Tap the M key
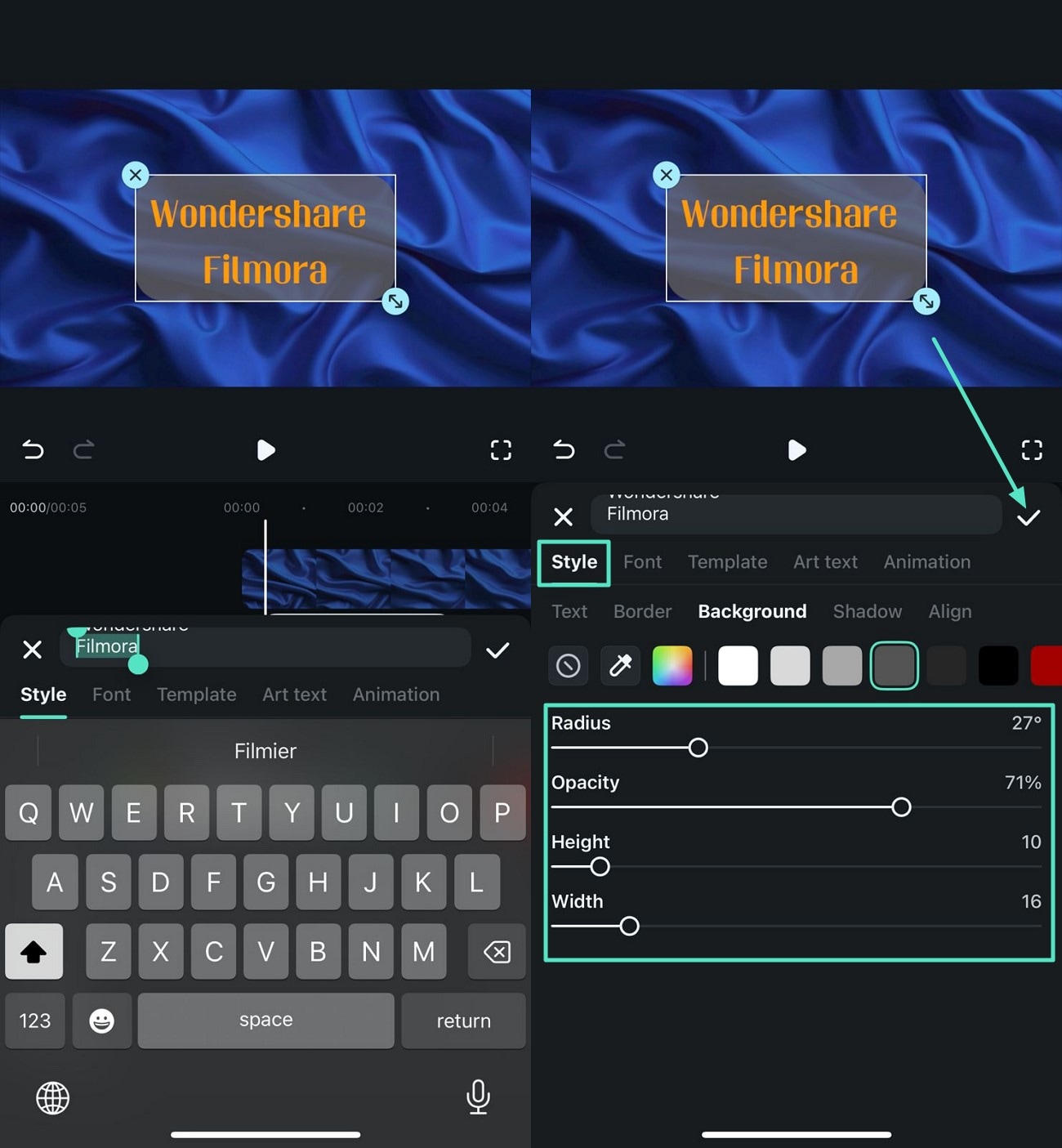The image size is (1062, 1148). 423,952
